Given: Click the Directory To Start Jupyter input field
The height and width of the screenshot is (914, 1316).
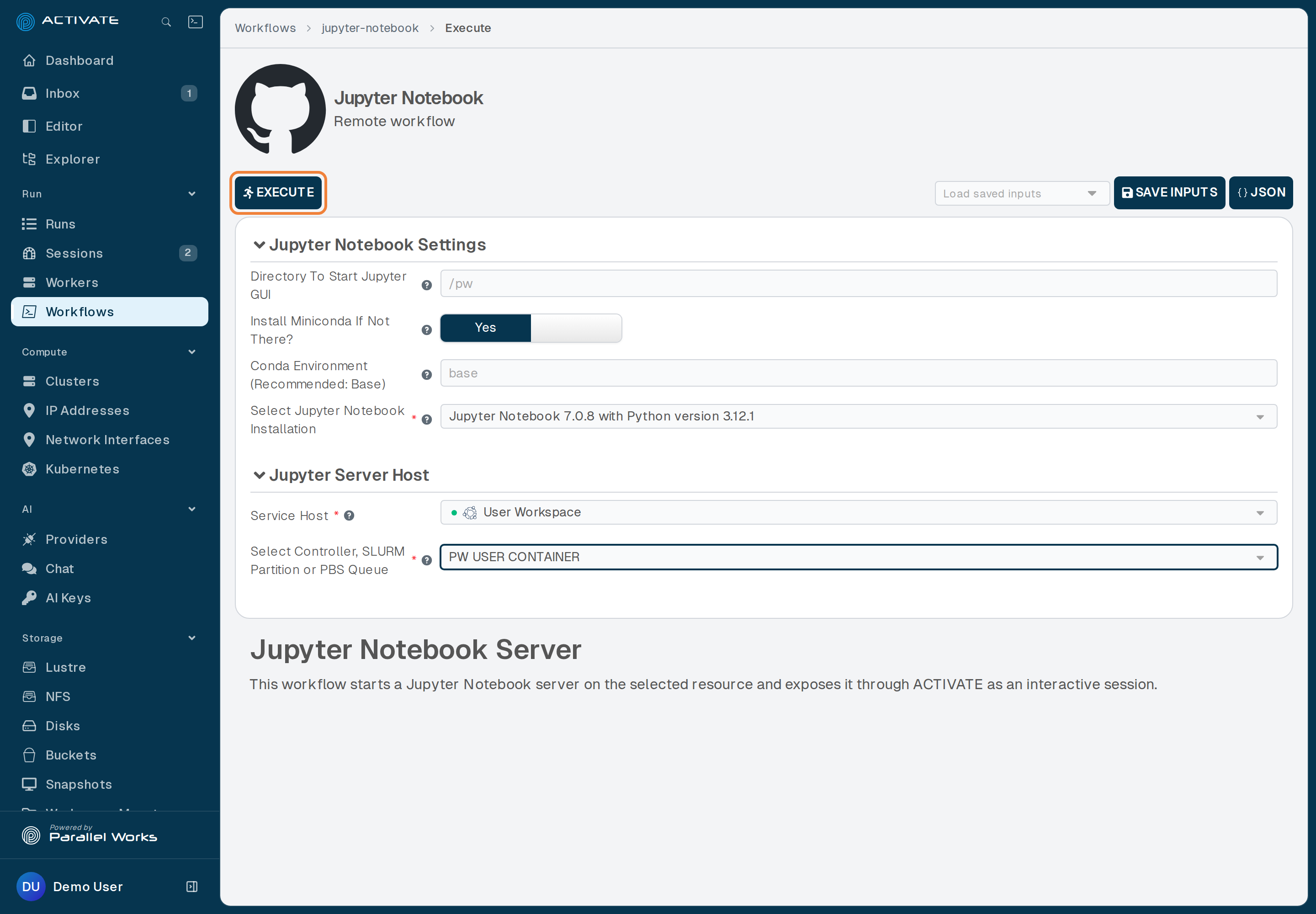Looking at the screenshot, I should pyautogui.click(x=859, y=283).
